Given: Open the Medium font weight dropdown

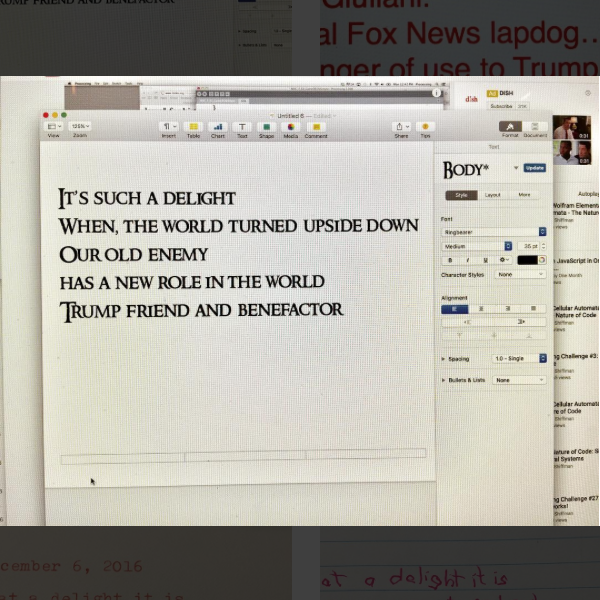Looking at the screenshot, I should point(476,246).
